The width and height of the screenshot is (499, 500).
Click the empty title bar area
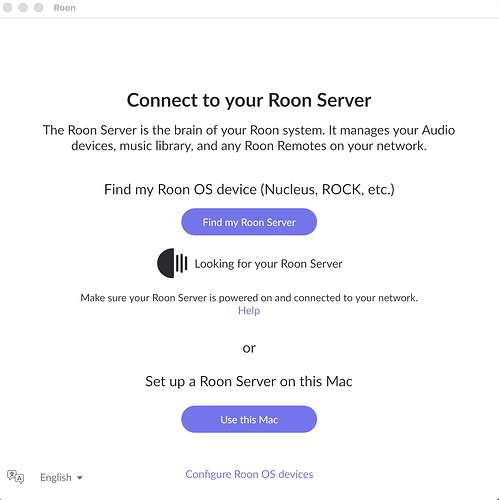click(x=287, y=8)
